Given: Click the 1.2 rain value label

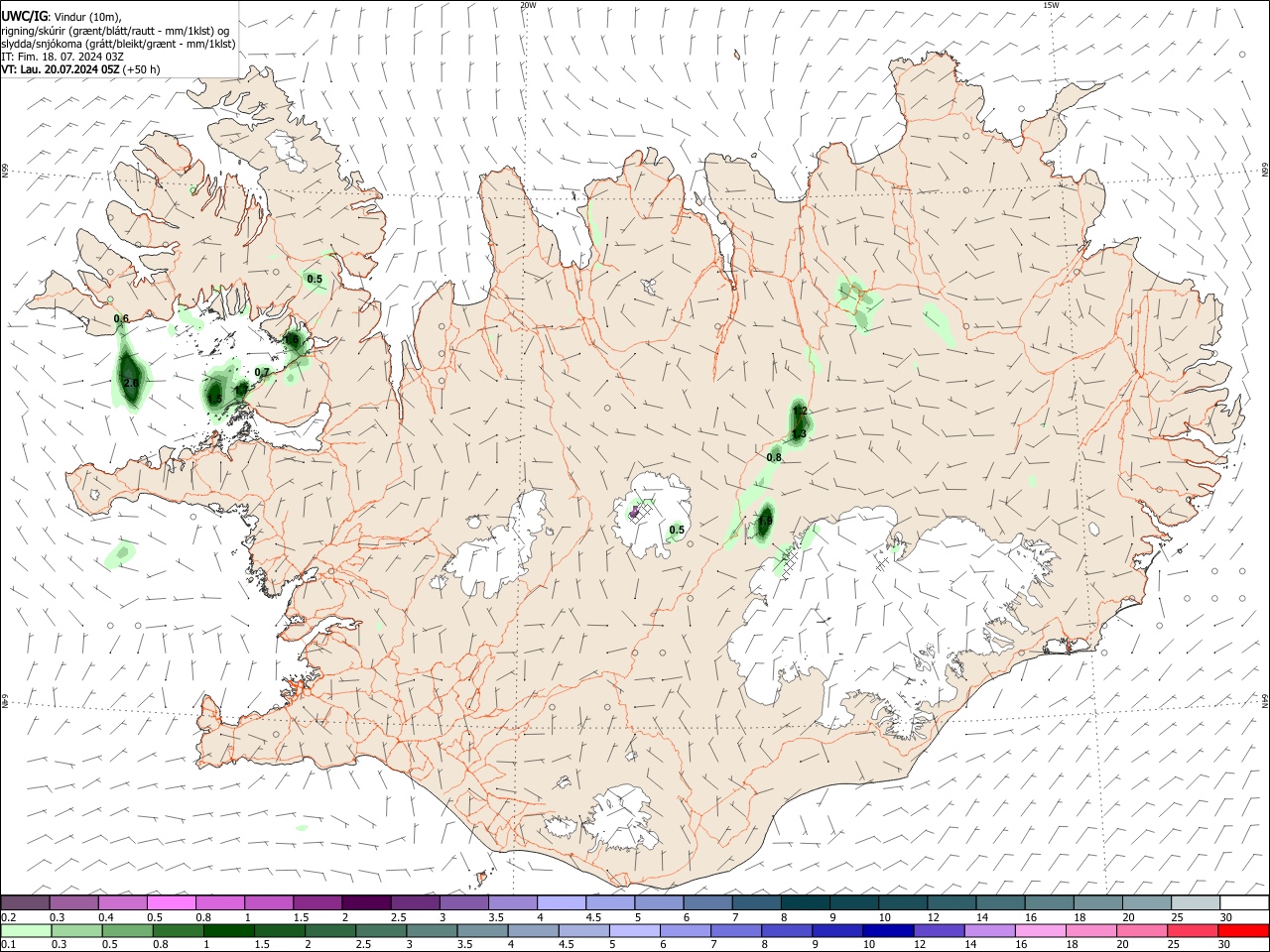Looking at the screenshot, I should [800, 411].
